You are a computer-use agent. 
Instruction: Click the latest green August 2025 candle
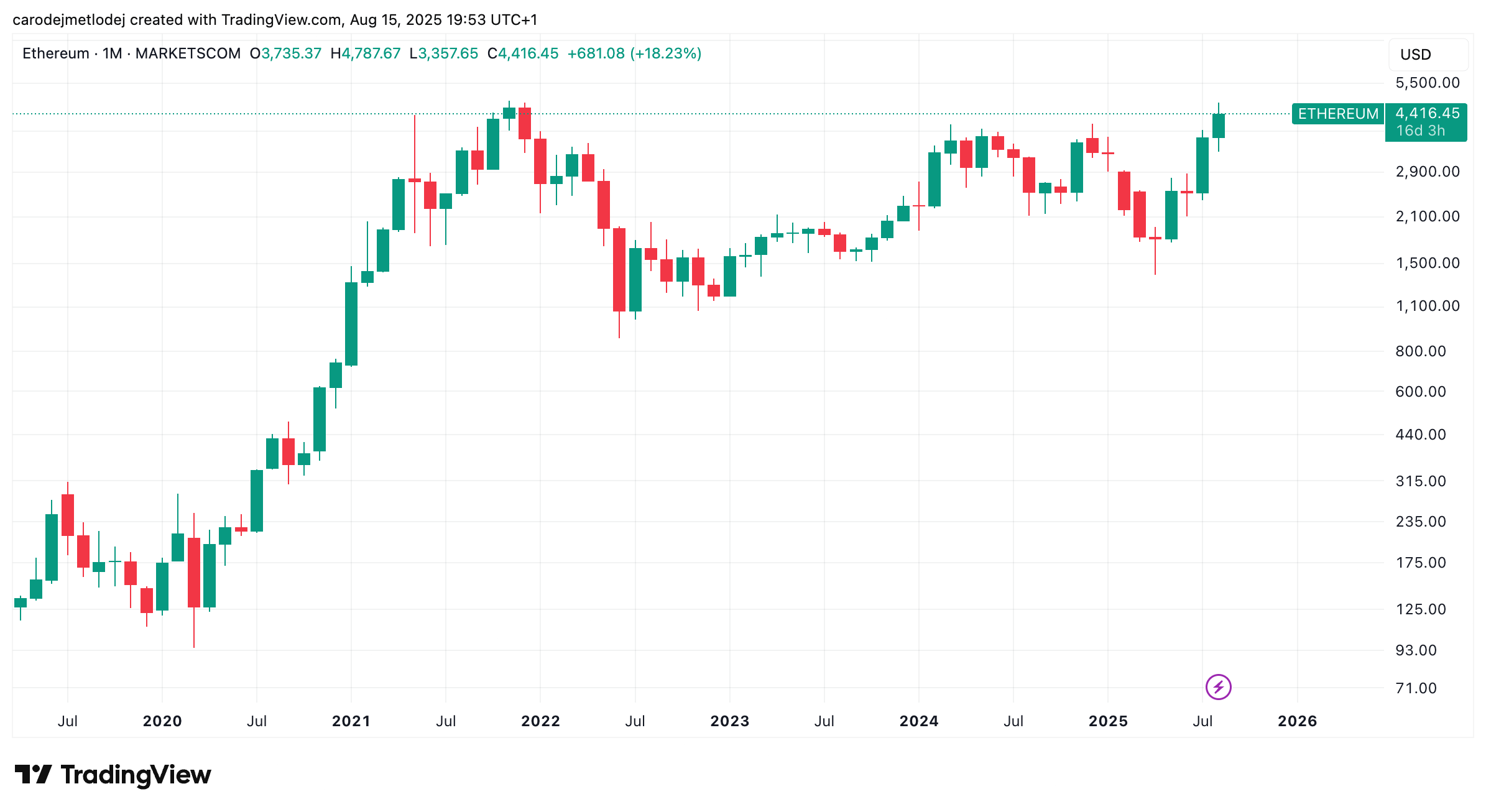[1218, 126]
